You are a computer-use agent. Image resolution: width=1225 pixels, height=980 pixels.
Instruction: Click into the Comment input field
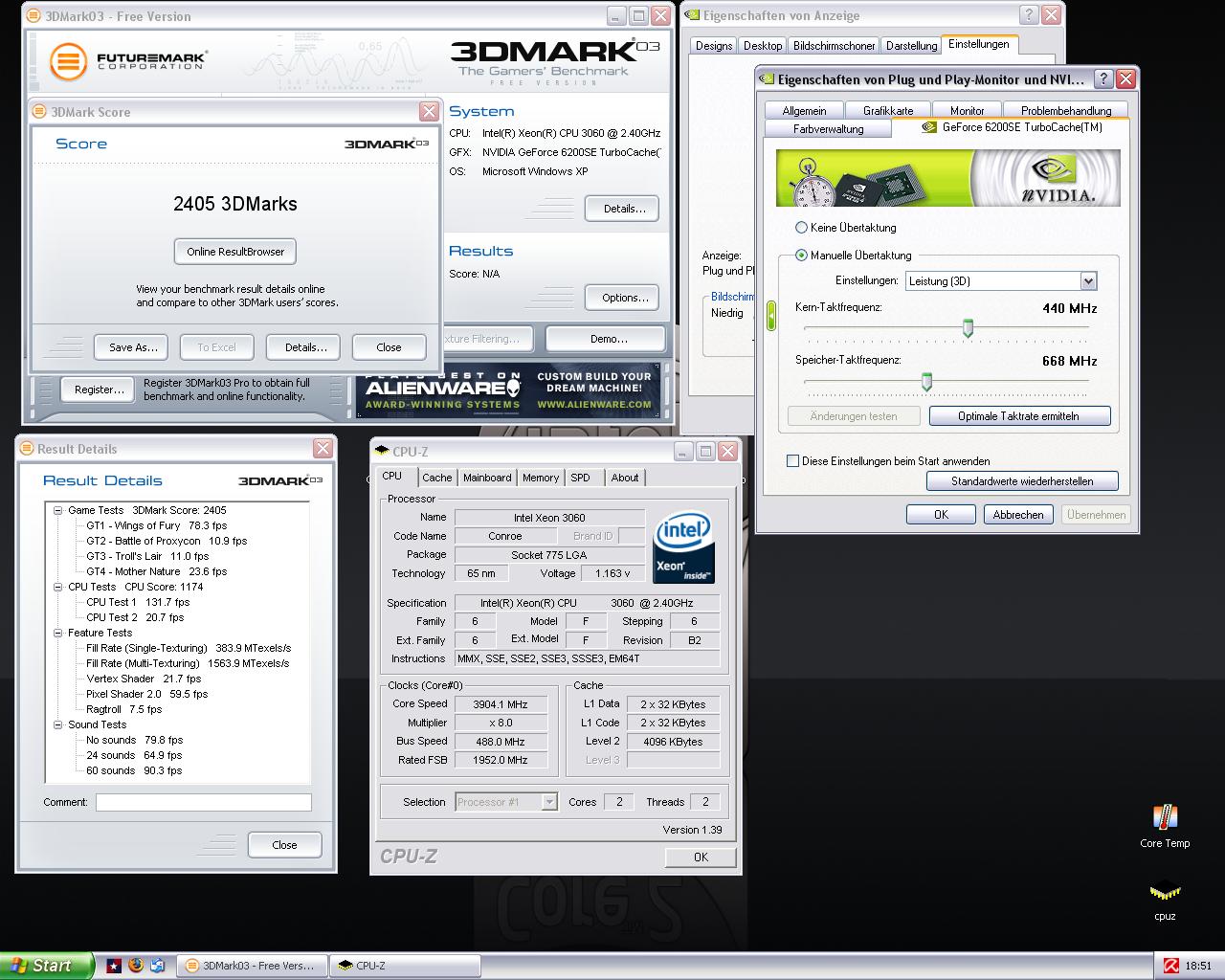[203, 802]
